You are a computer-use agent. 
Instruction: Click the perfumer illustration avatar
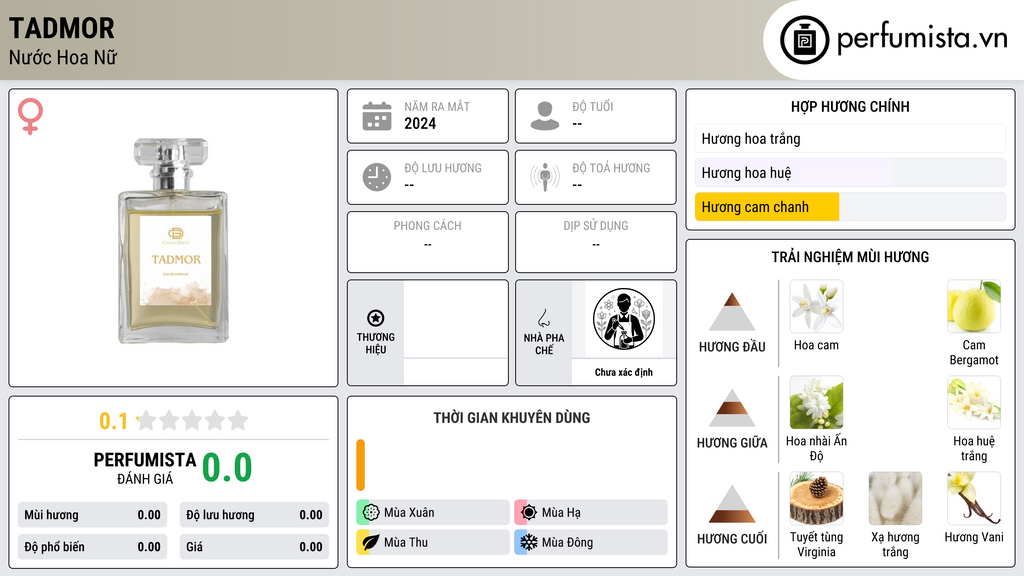(624, 319)
